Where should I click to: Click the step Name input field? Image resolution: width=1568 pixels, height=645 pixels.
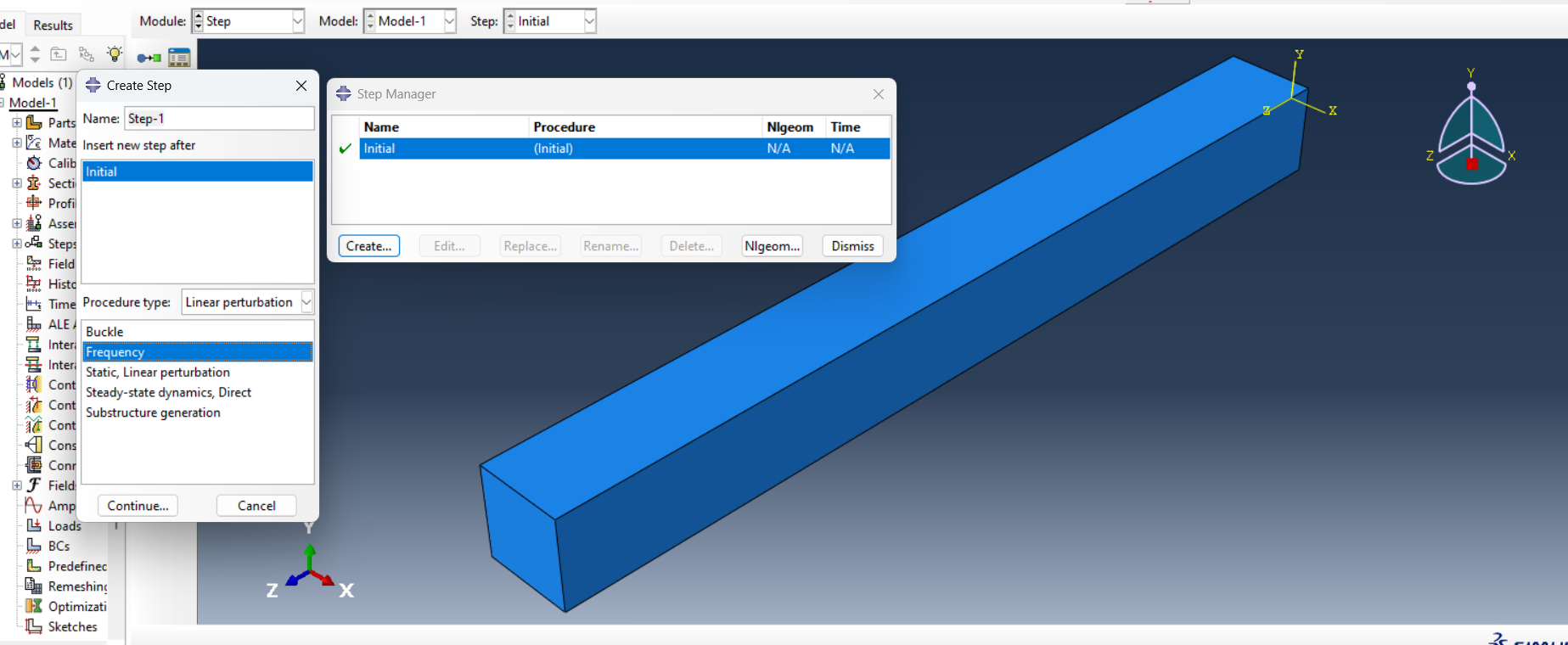219,119
